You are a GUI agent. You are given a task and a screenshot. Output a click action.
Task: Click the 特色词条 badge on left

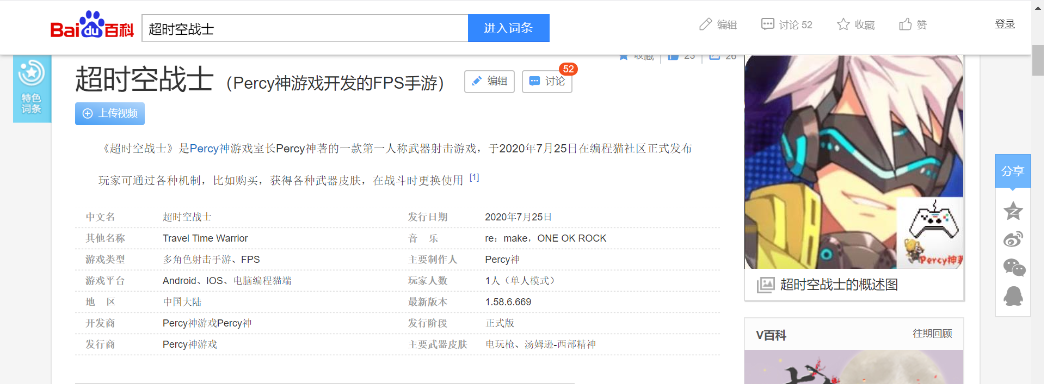click(x=32, y=90)
